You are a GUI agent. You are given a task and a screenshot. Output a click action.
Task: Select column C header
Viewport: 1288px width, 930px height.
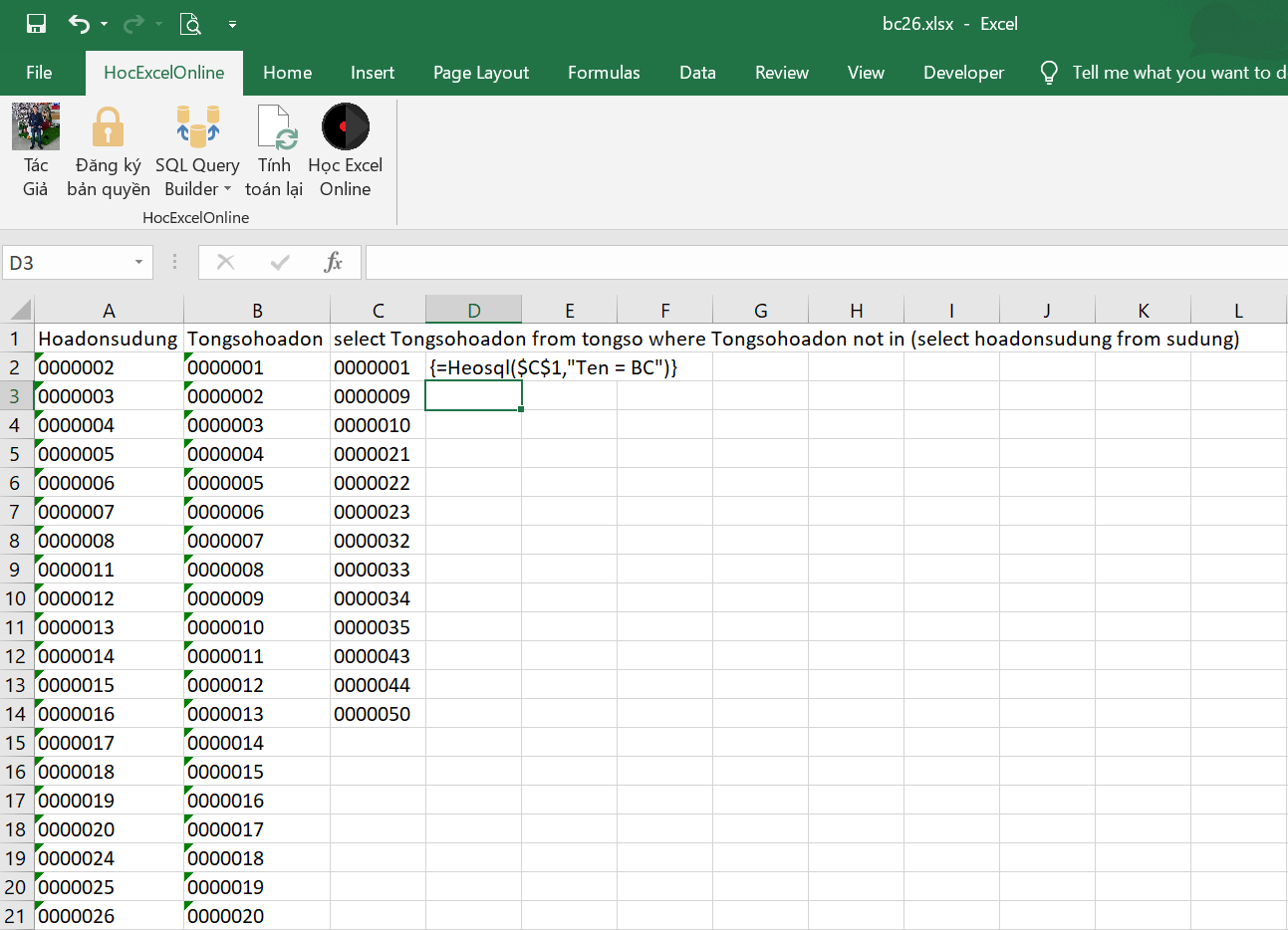(379, 310)
